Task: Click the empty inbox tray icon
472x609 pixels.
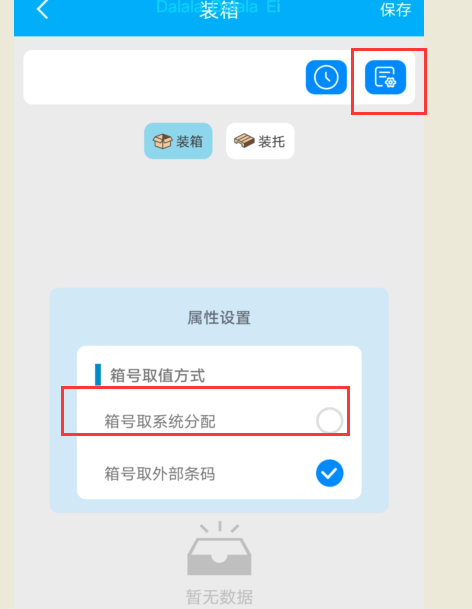Action: click(219, 549)
